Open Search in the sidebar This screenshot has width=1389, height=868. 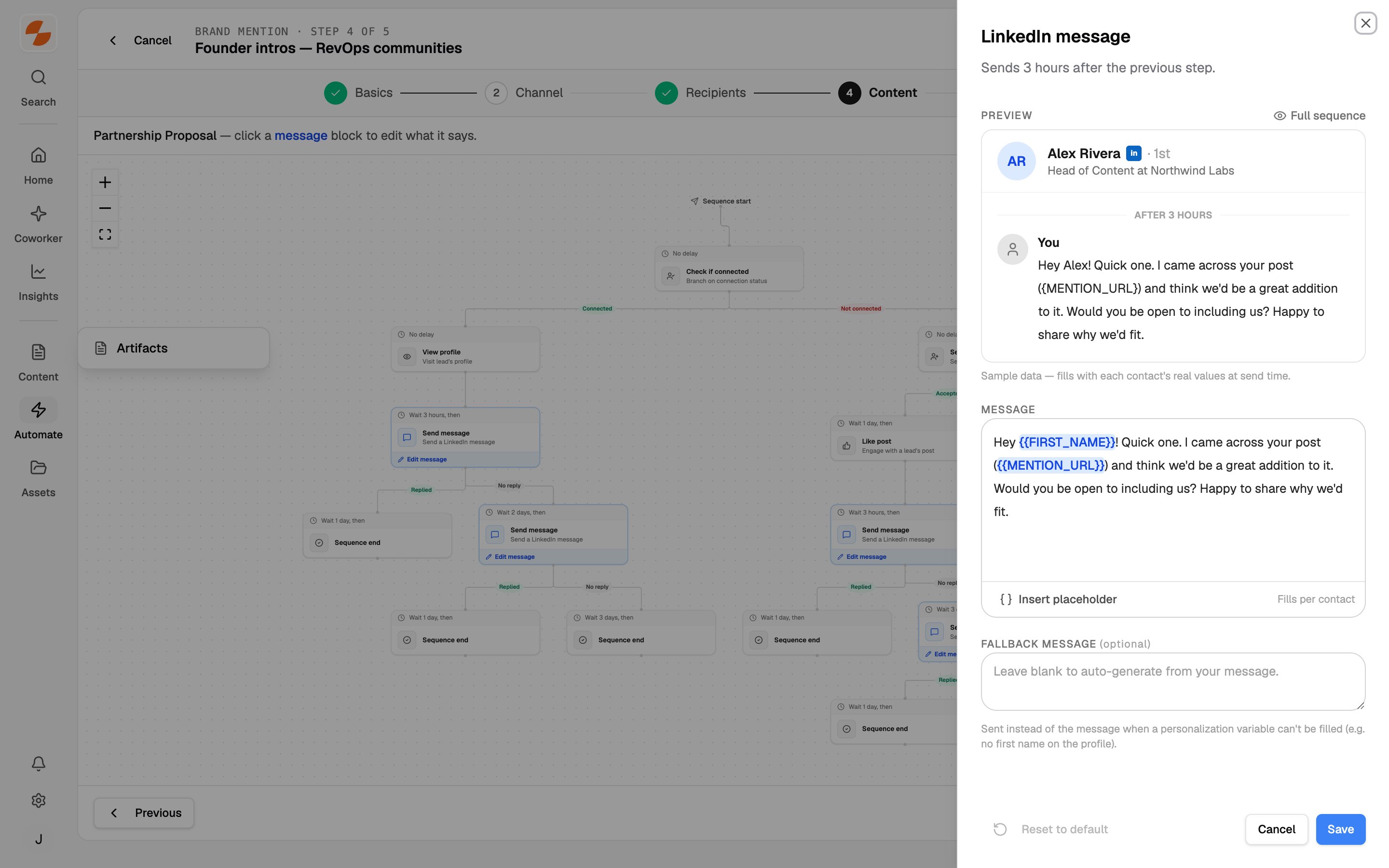click(39, 88)
